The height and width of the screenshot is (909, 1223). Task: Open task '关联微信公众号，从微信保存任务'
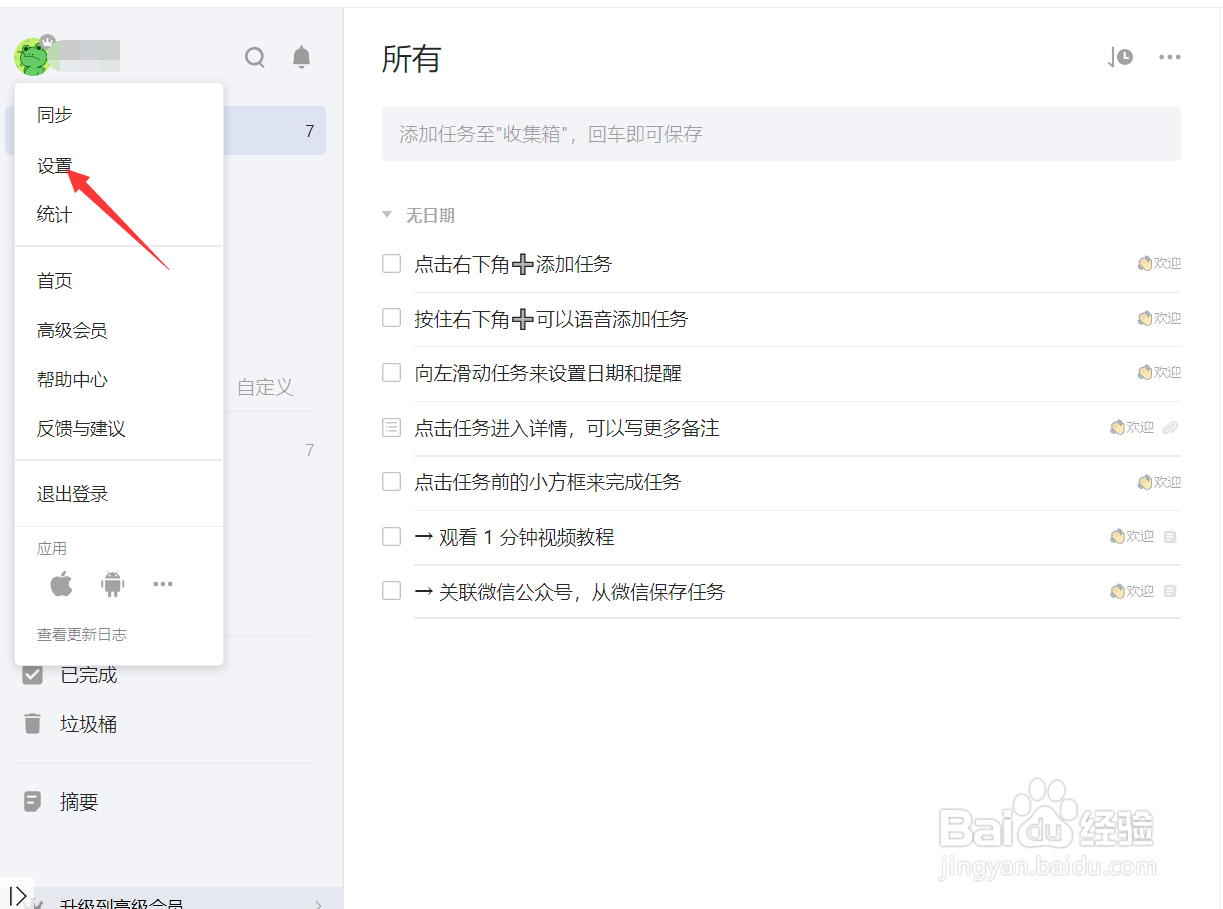point(570,591)
